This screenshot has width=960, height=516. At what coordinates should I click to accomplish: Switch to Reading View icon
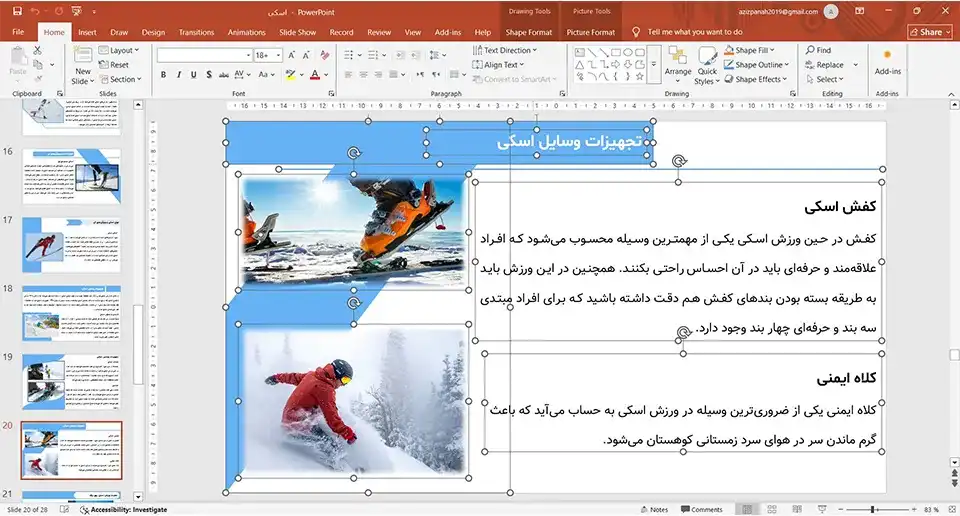pyautogui.click(x=797, y=509)
